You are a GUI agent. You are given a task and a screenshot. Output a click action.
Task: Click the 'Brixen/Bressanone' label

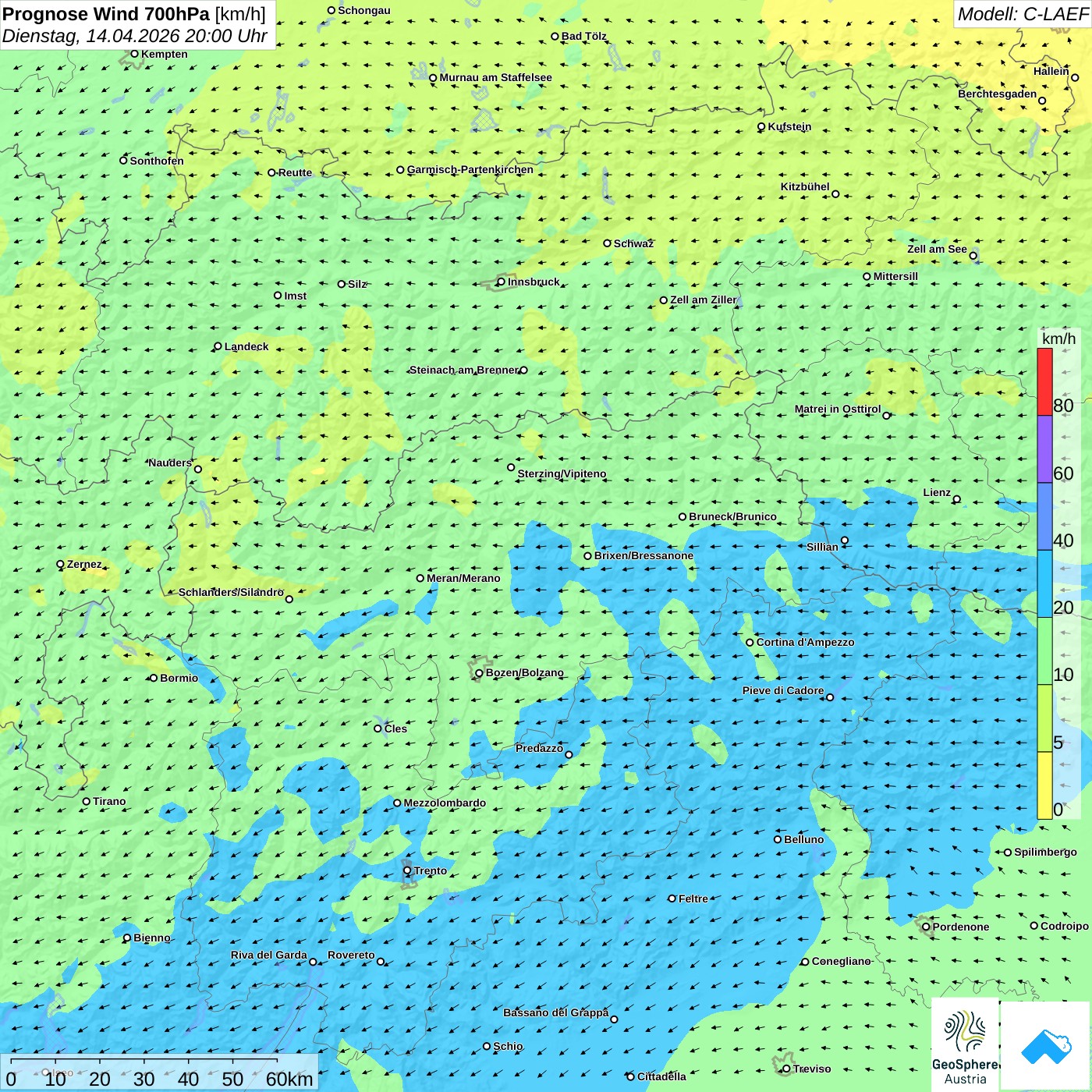point(643,555)
